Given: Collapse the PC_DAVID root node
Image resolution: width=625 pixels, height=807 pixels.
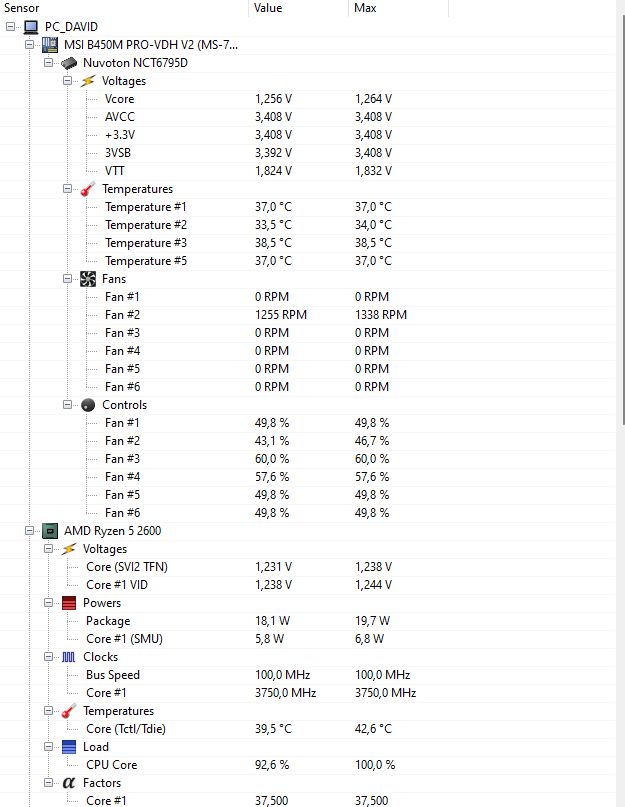Looking at the screenshot, I should click(10, 27).
